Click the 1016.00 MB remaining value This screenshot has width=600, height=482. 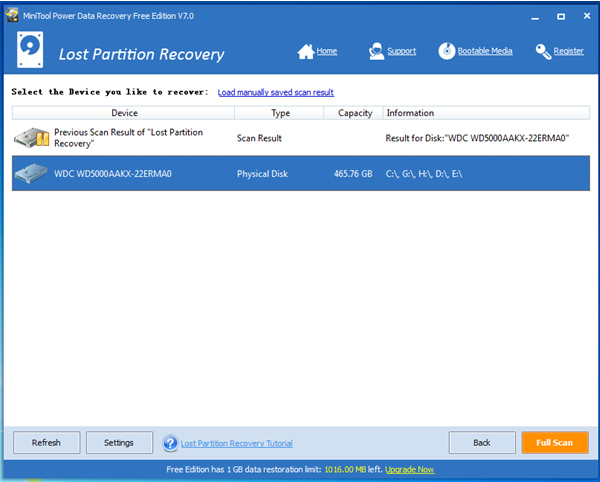[x=345, y=469]
